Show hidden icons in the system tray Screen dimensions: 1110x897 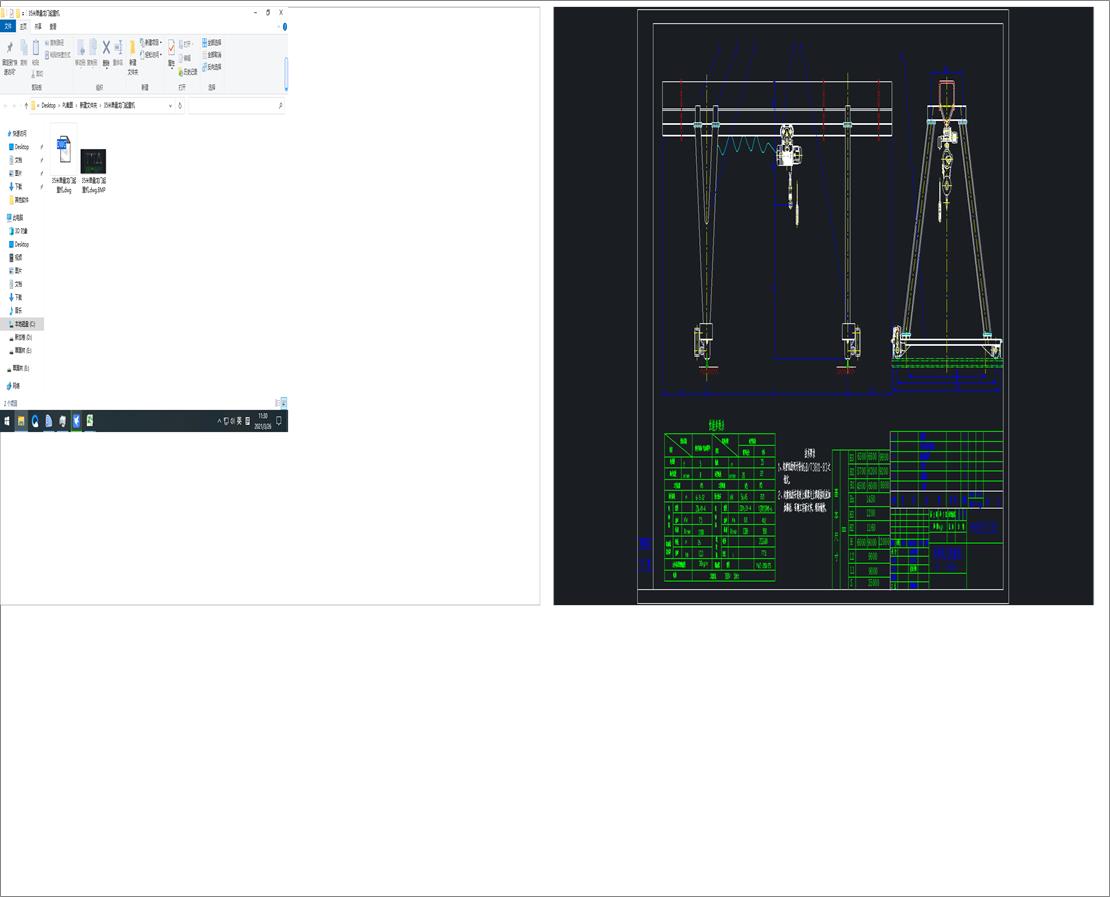click(219, 420)
